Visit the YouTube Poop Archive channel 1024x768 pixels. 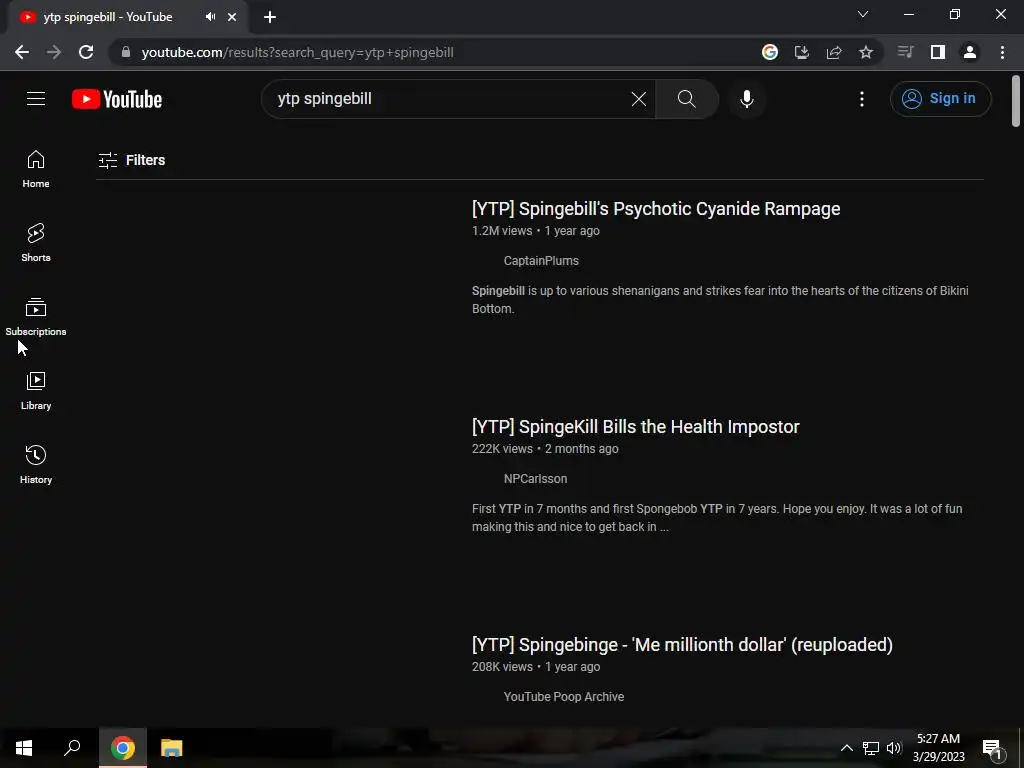pos(564,697)
